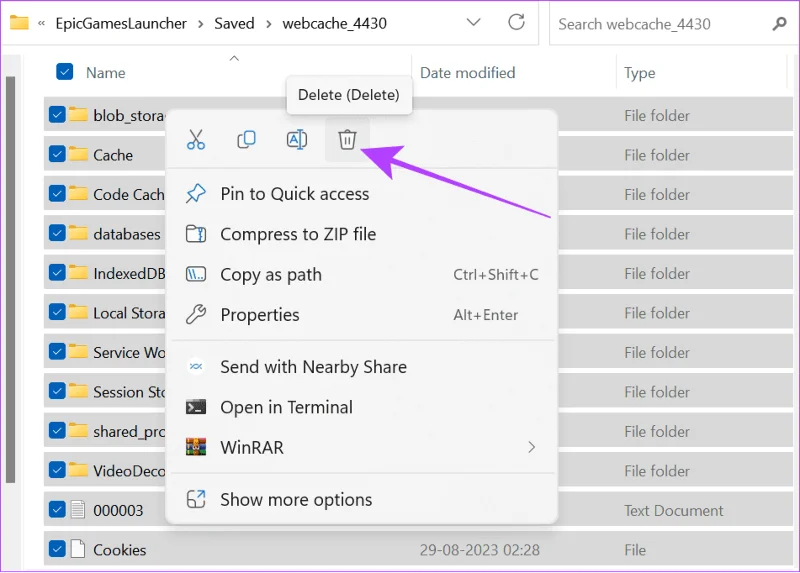Uncheck the Local Storage checkbox

57,312
